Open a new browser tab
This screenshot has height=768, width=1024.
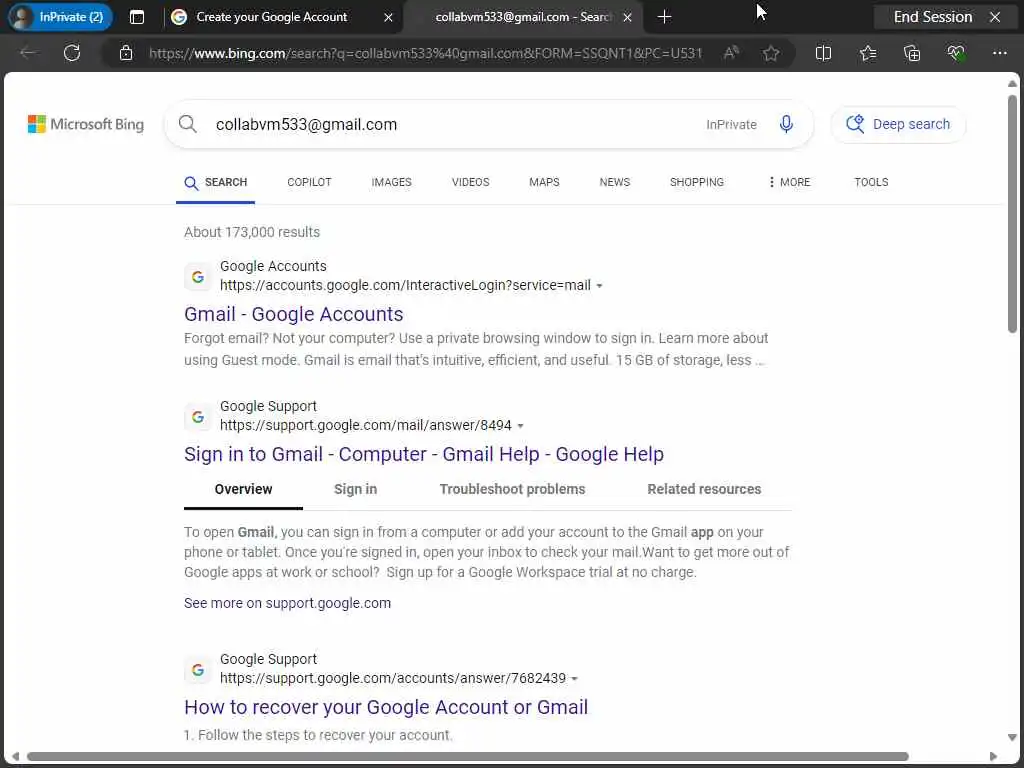tap(664, 17)
